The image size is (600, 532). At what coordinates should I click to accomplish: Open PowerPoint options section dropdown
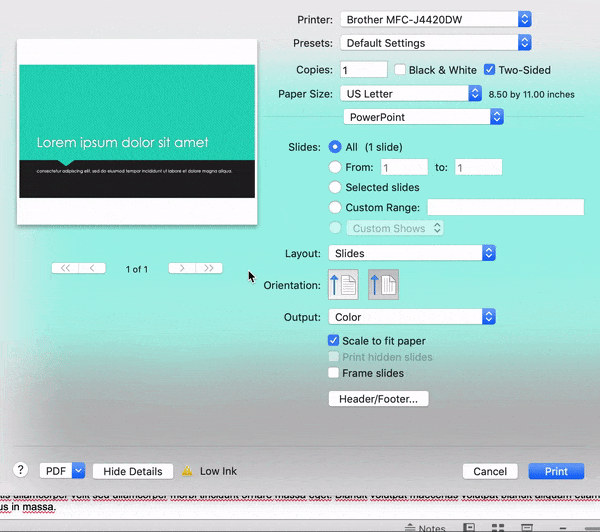click(423, 117)
